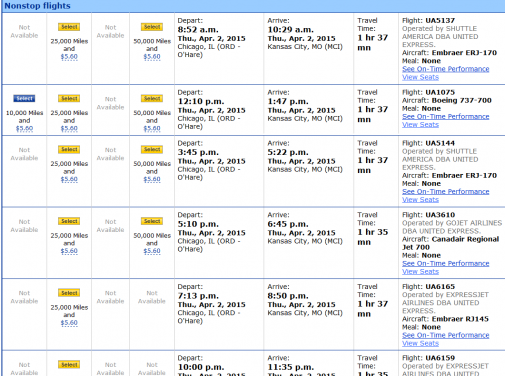Open On-Time Performance for flight UA5137
Viewport: 505px width, 376px height.
coord(446,69)
